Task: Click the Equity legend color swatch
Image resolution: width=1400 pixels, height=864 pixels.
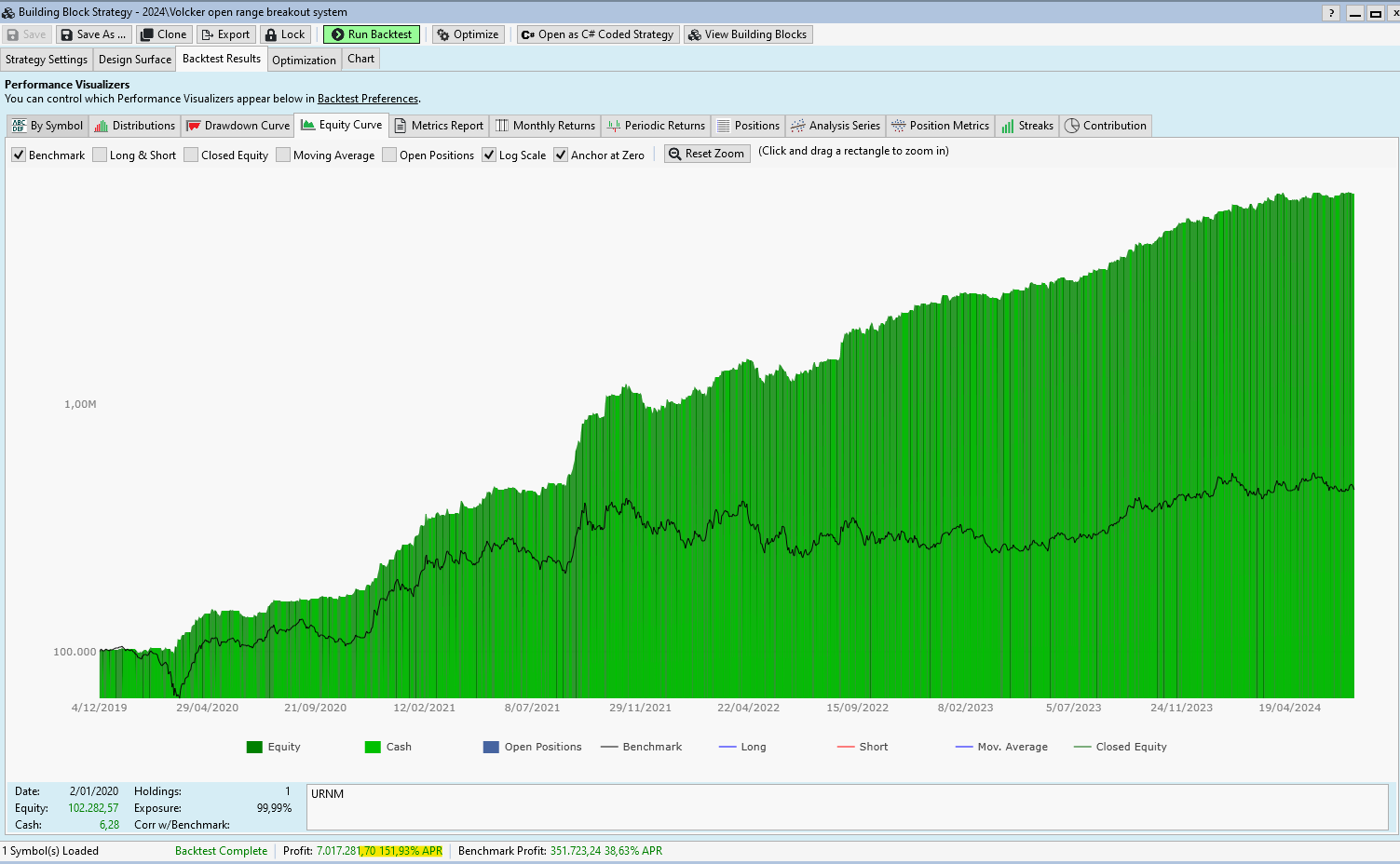Action: (x=254, y=747)
